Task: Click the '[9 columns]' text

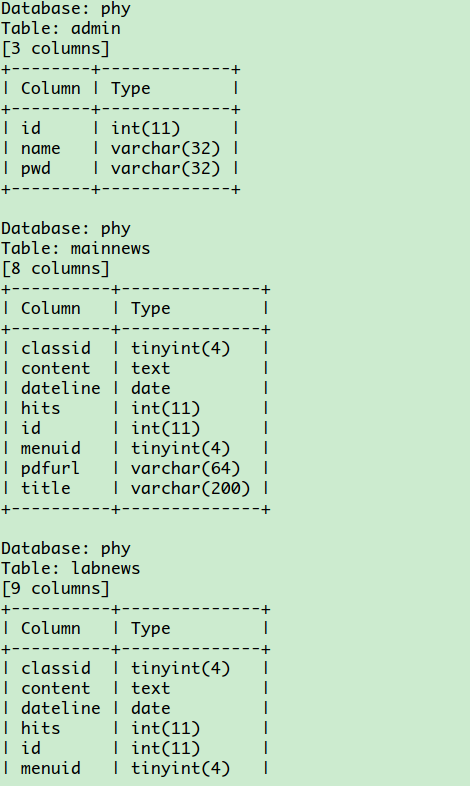Action: (56, 588)
